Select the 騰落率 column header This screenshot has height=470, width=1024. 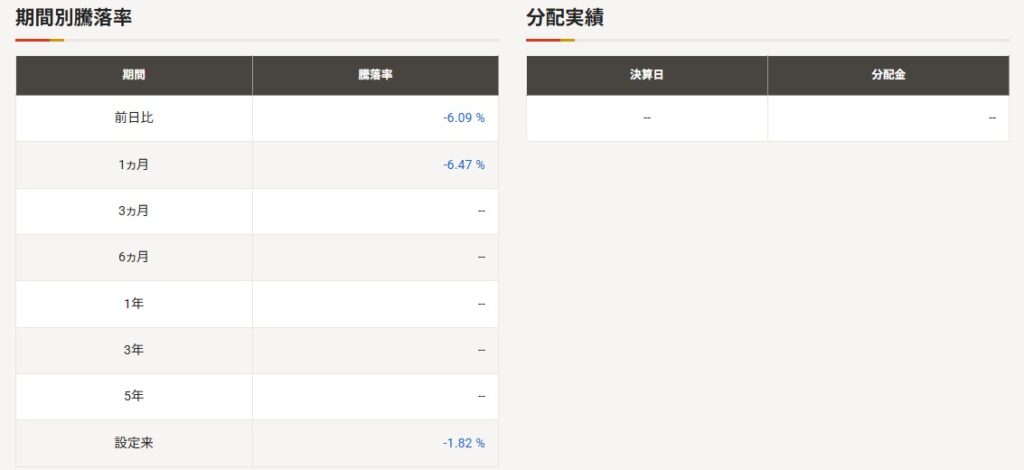[375, 75]
